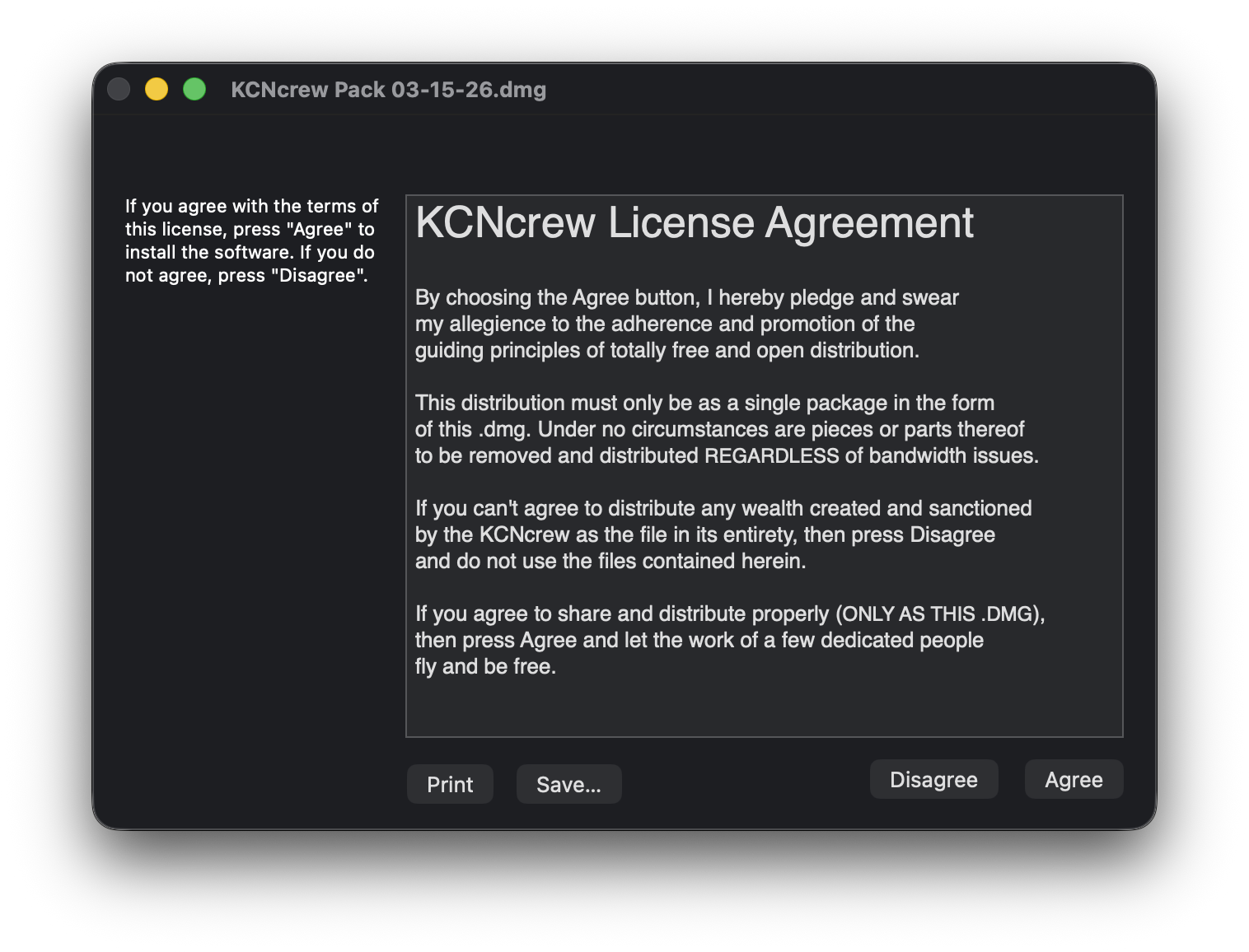
Task: Click the "fly and be free." line
Action: tap(485, 666)
